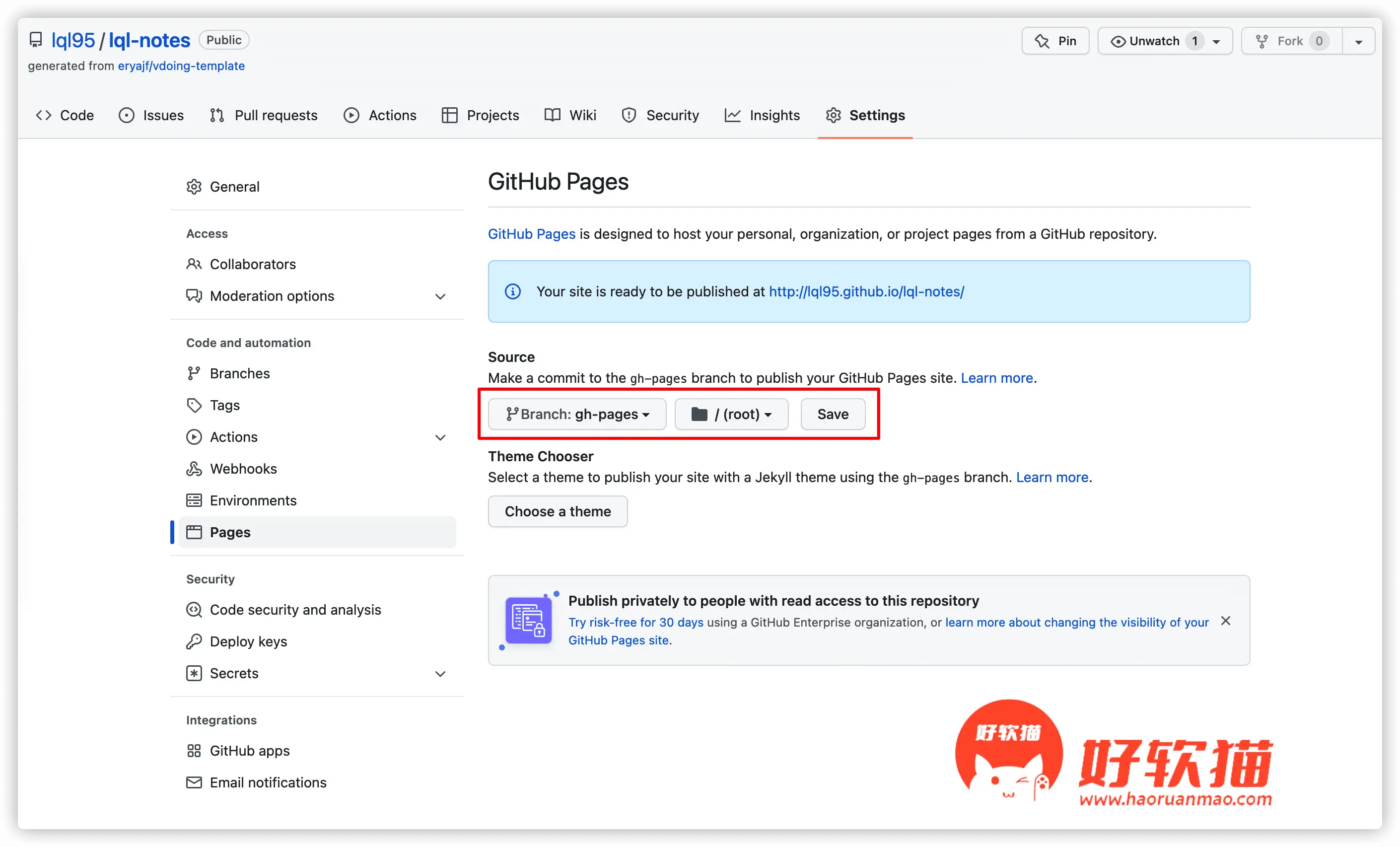Open Code security and analysis
1400x847 pixels.
point(317,610)
